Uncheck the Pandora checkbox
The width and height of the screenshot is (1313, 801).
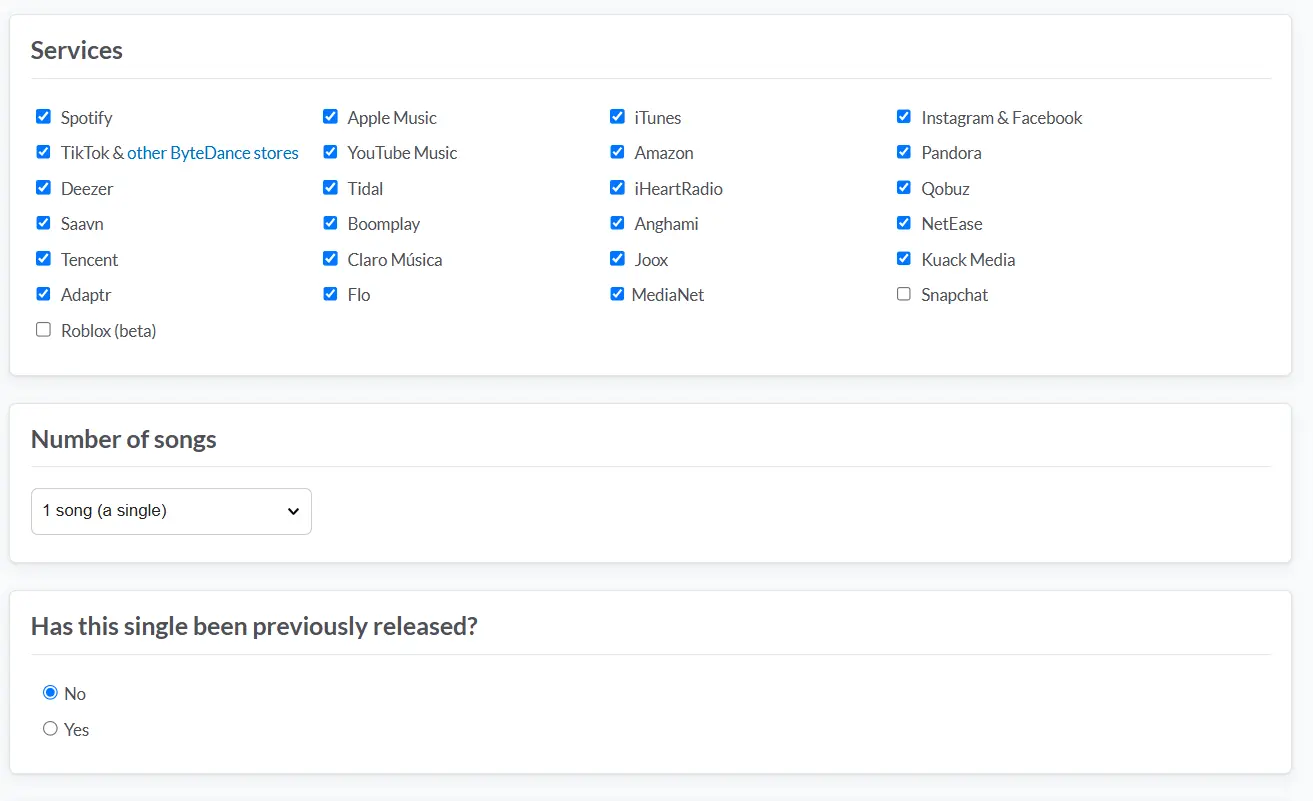point(904,152)
